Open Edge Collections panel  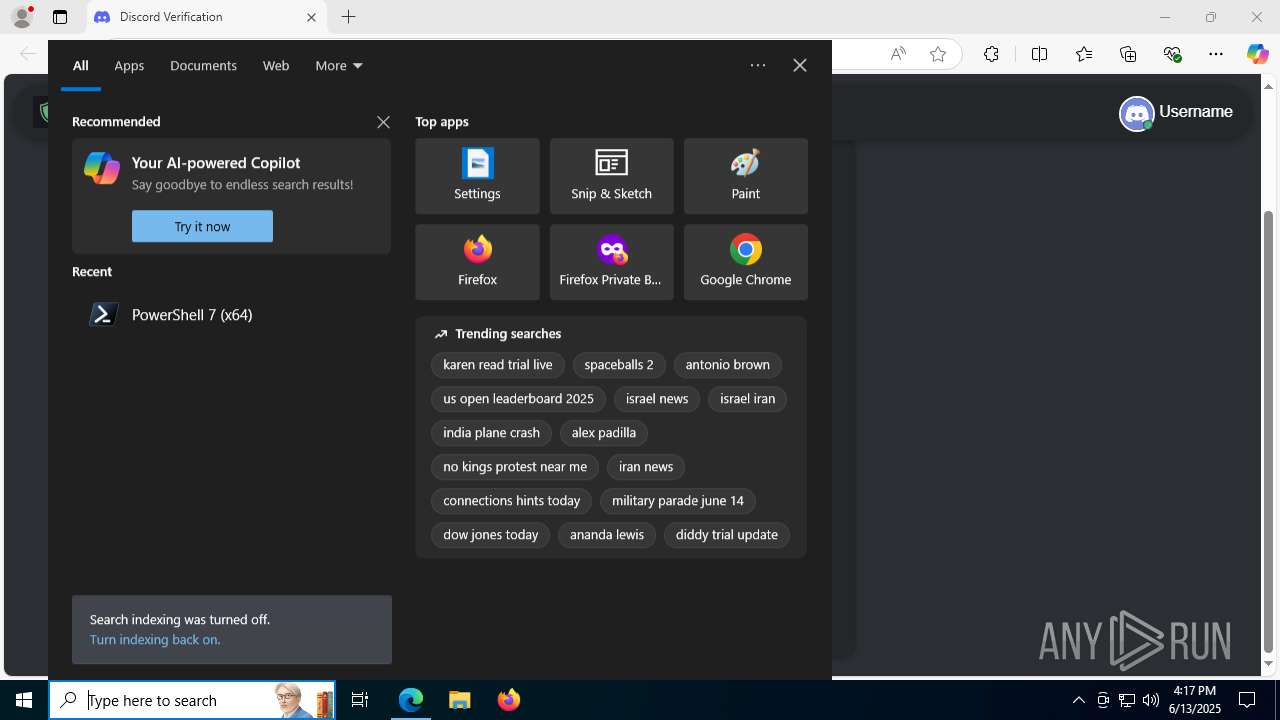[x=1128, y=54]
